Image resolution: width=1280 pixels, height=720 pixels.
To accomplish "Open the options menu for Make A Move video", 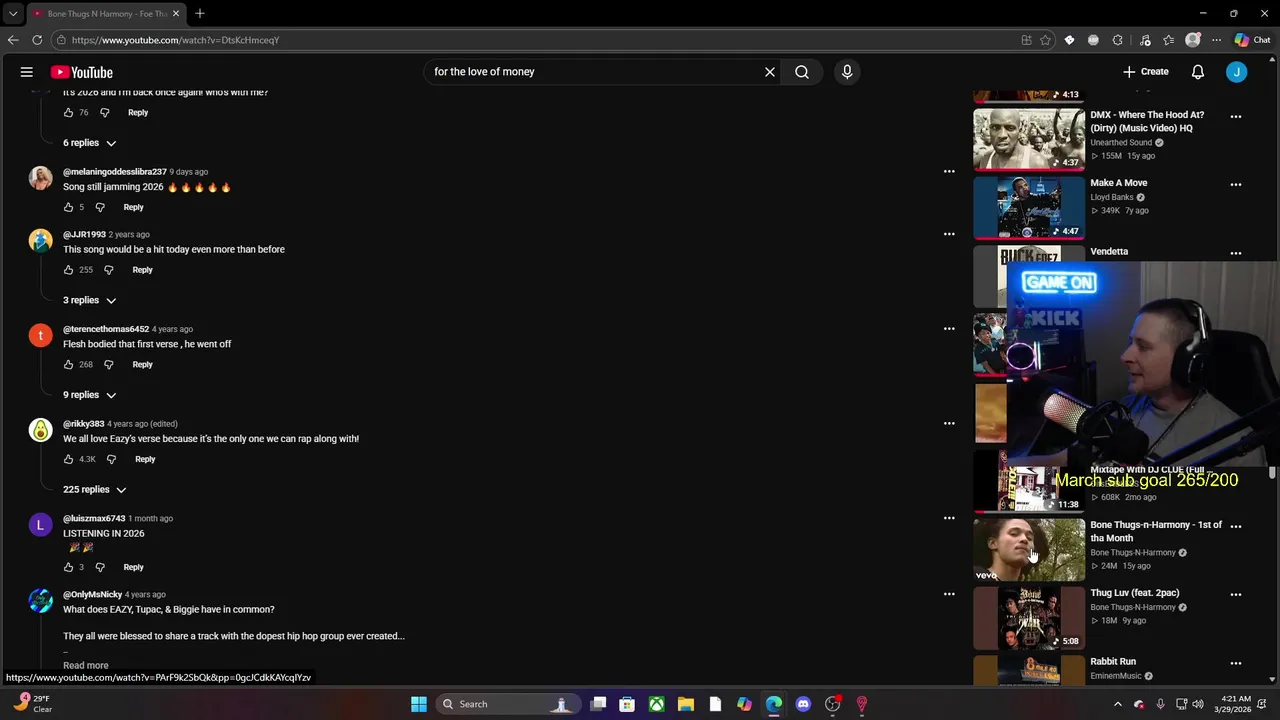I will pyautogui.click(x=1236, y=184).
